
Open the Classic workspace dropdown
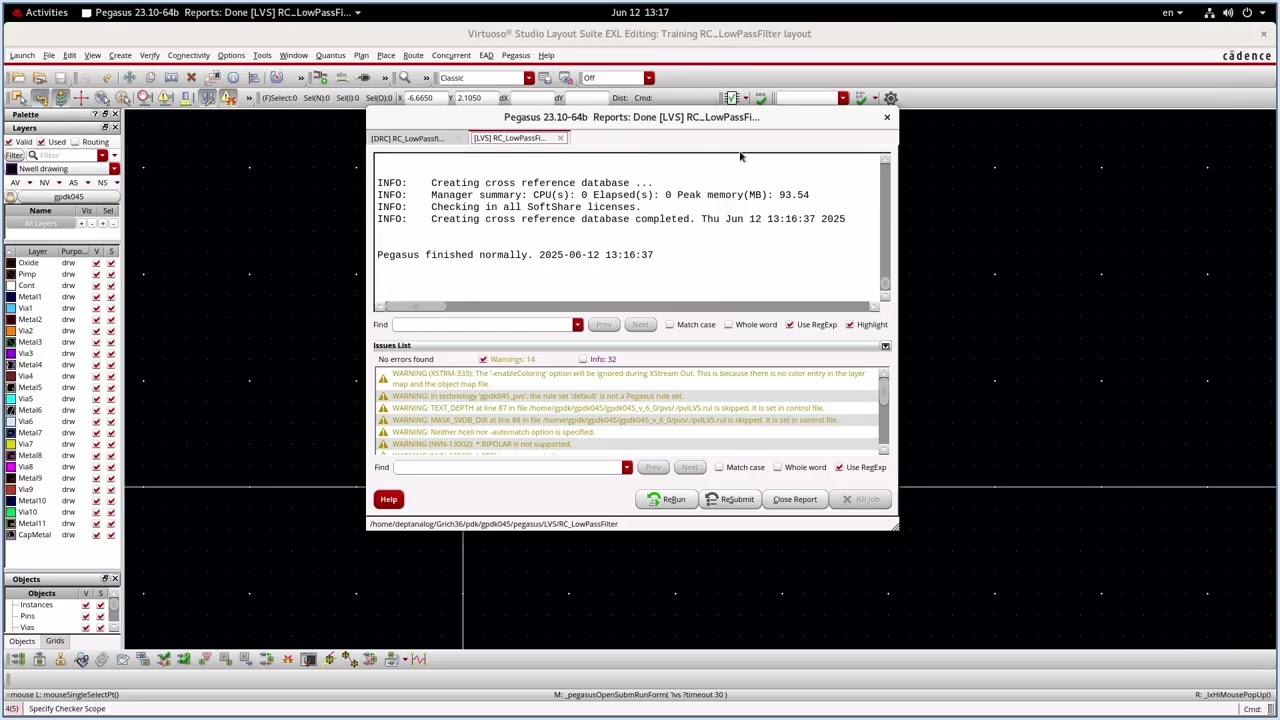coord(529,78)
